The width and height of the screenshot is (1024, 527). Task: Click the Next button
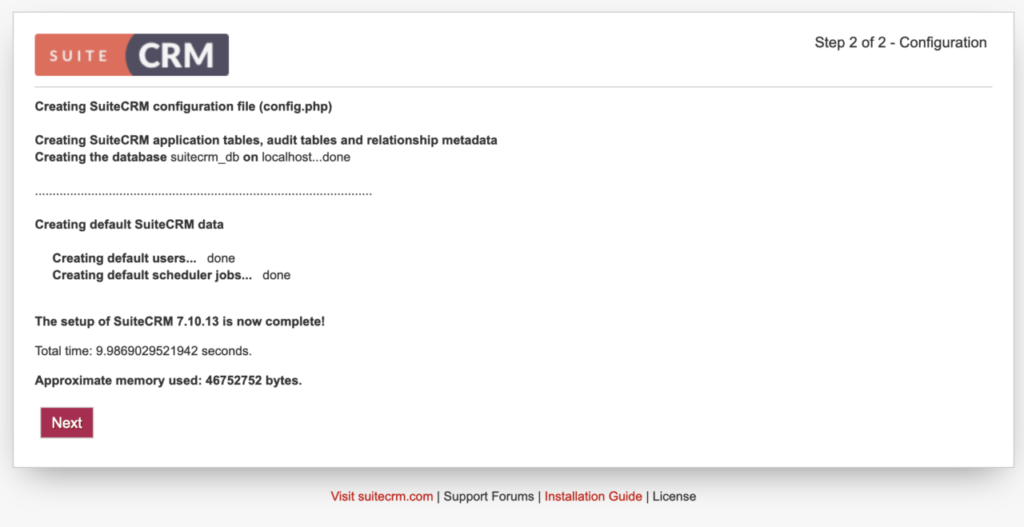pyautogui.click(x=67, y=423)
